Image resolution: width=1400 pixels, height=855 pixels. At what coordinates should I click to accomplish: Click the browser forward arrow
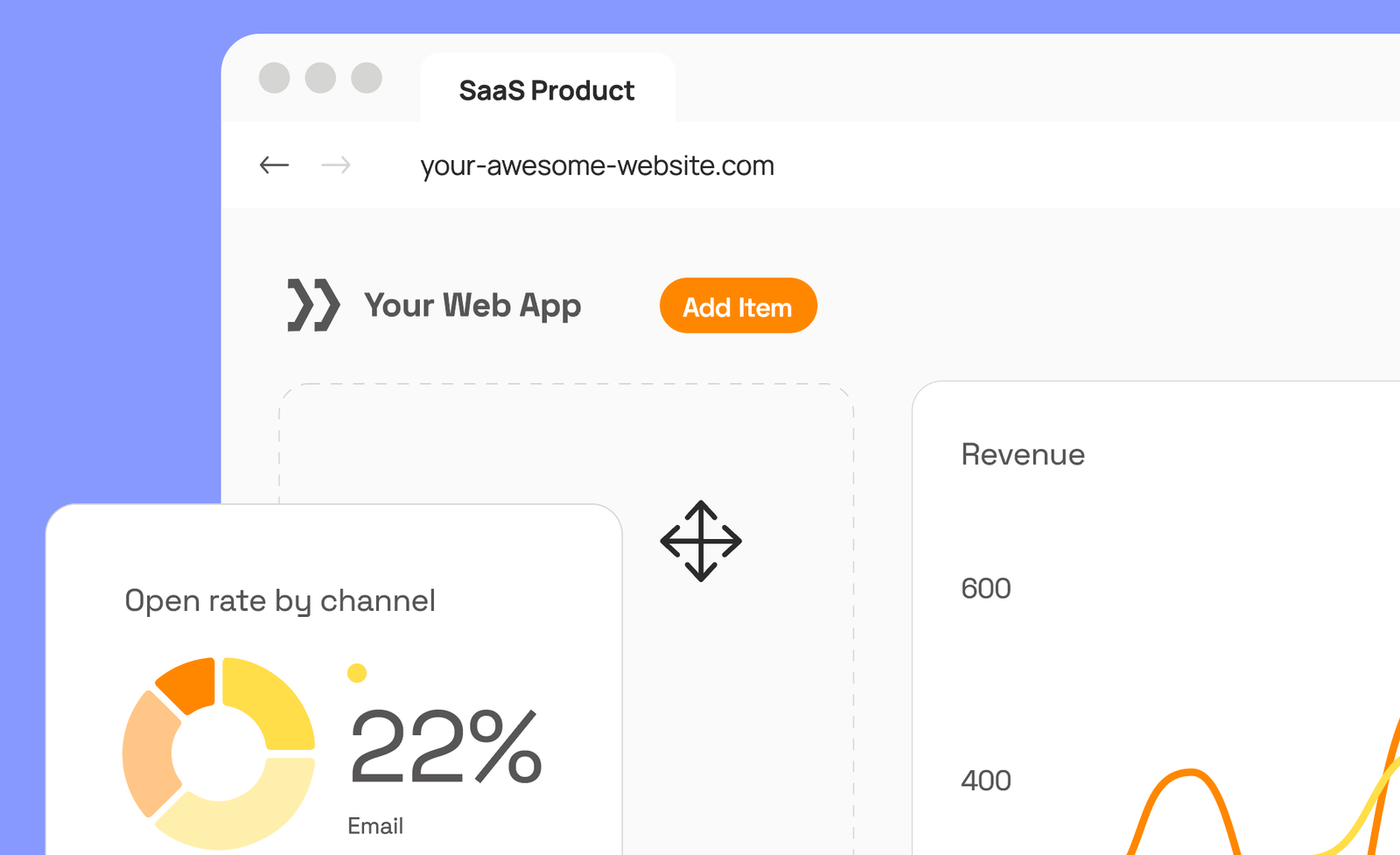tap(336, 165)
